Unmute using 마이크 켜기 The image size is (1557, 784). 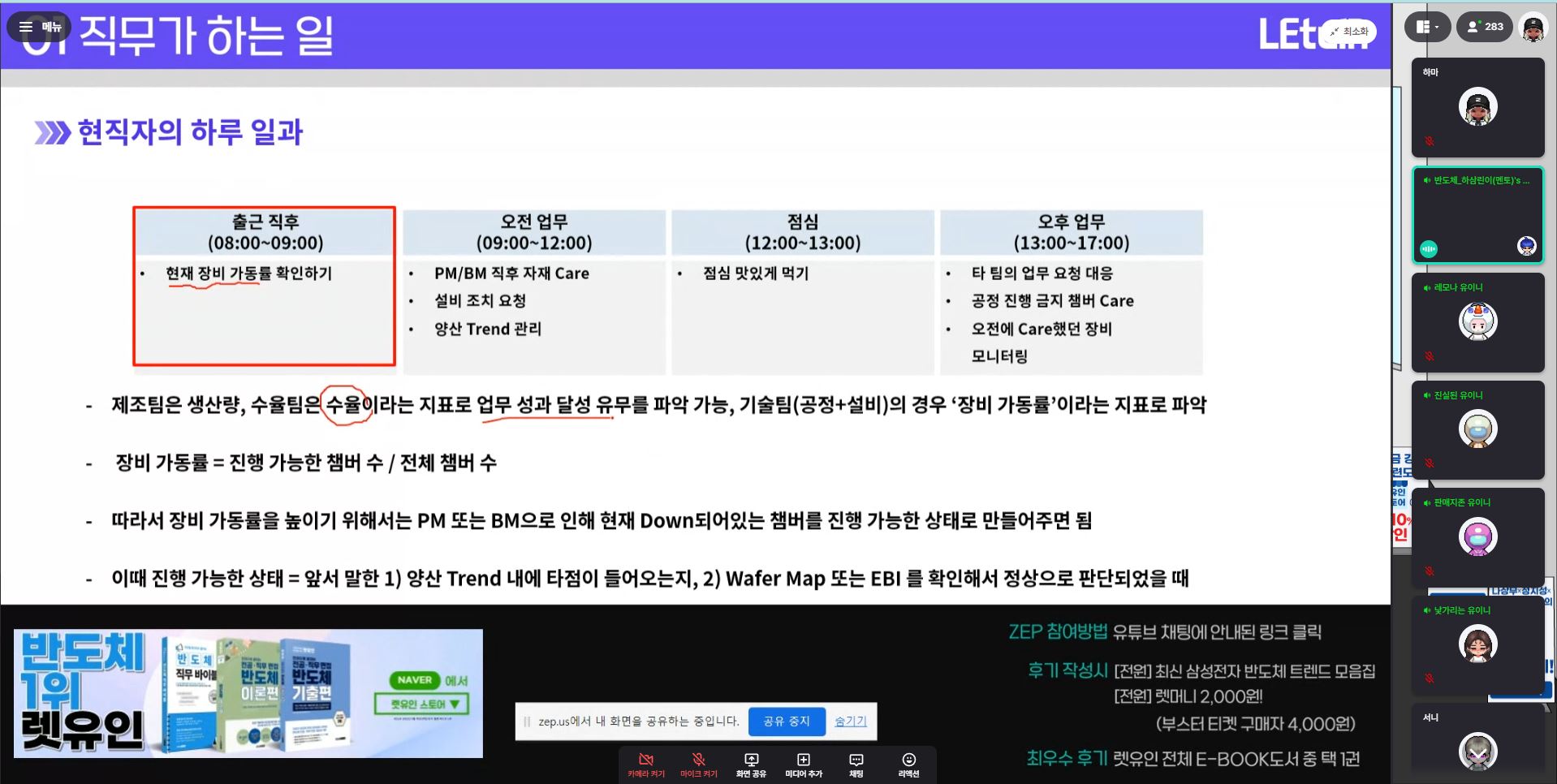[x=699, y=765]
